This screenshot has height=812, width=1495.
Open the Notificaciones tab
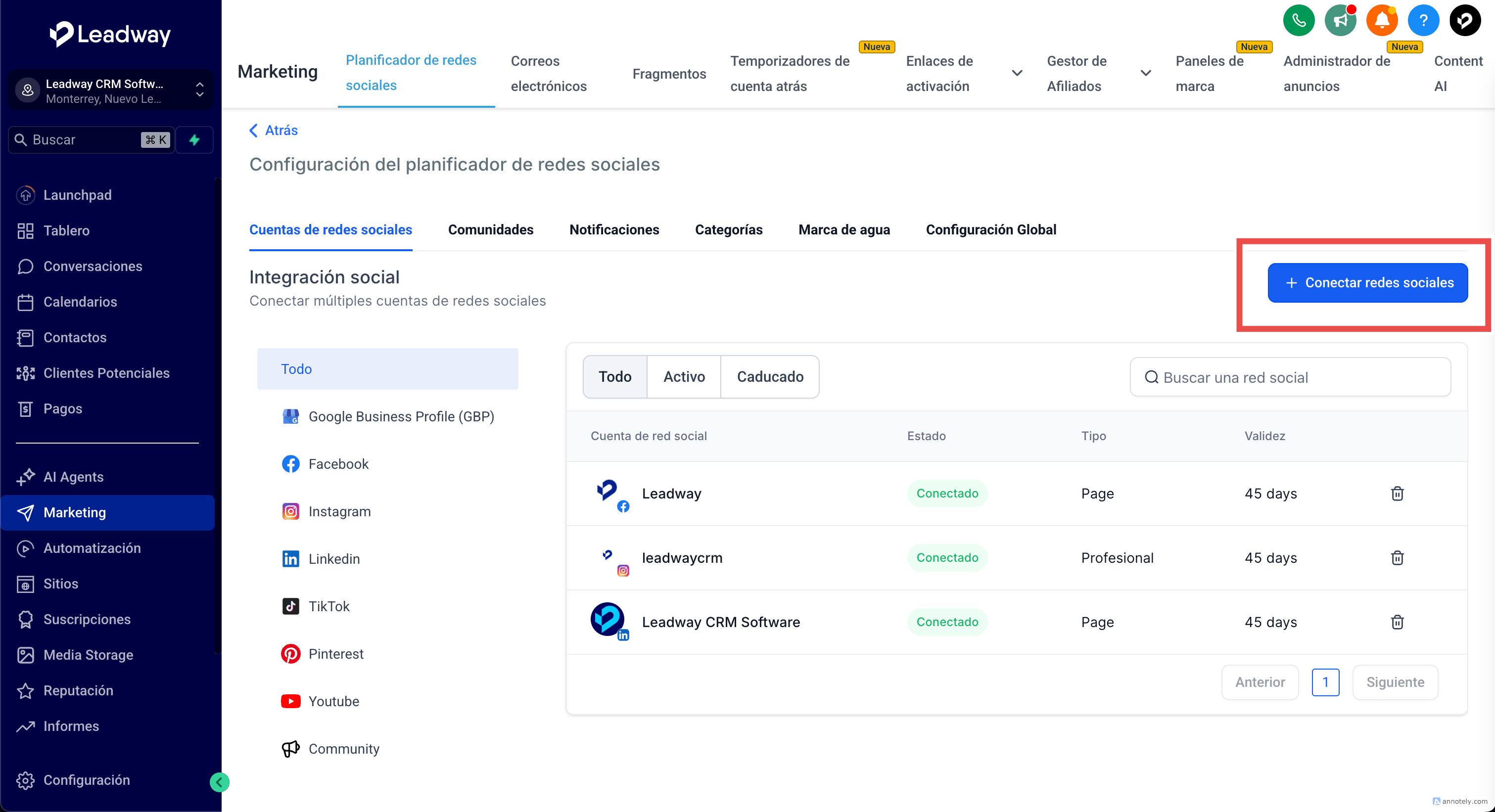click(614, 229)
